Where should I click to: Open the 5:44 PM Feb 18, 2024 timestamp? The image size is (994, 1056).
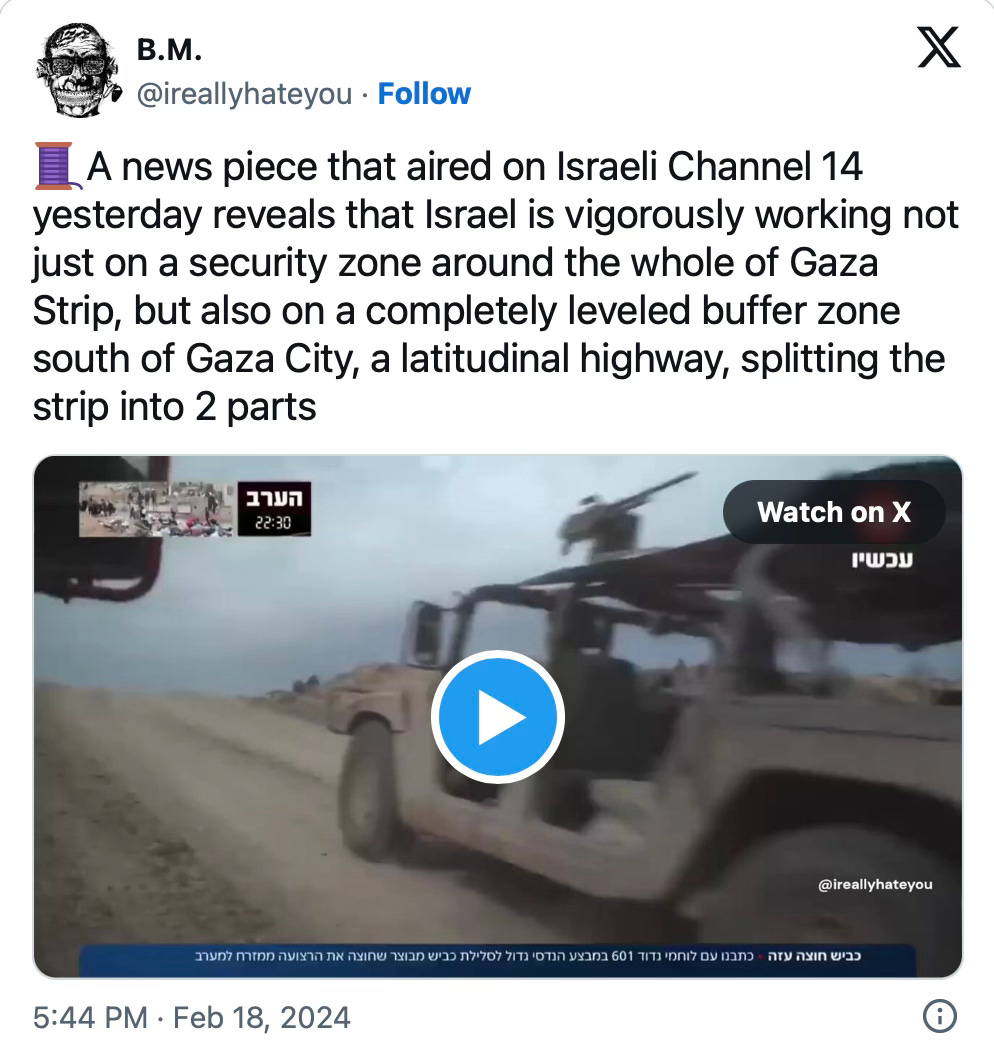point(191,1017)
